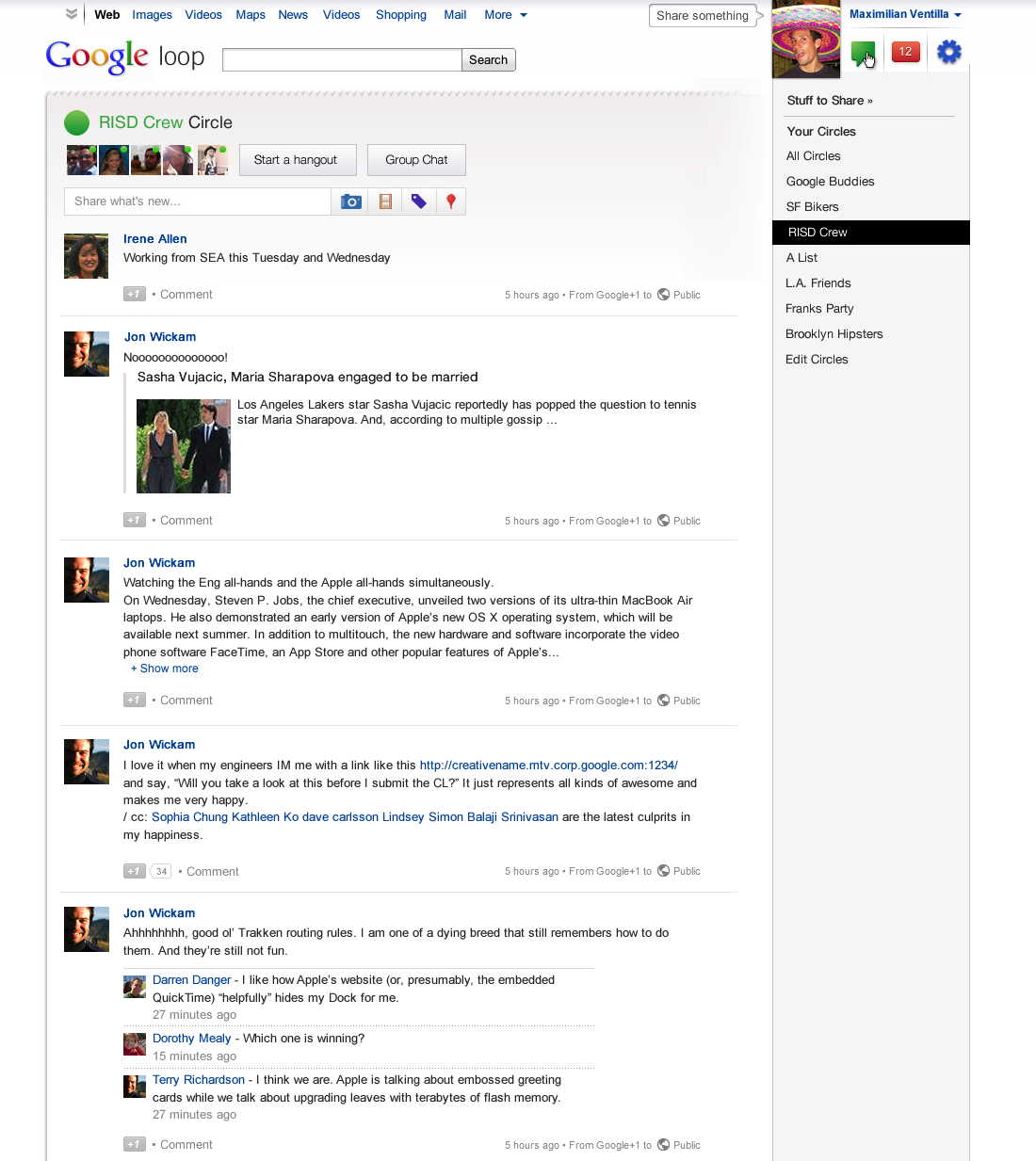Click the Search button
The width and height of the screenshot is (1036, 1161).
(489, 60)
